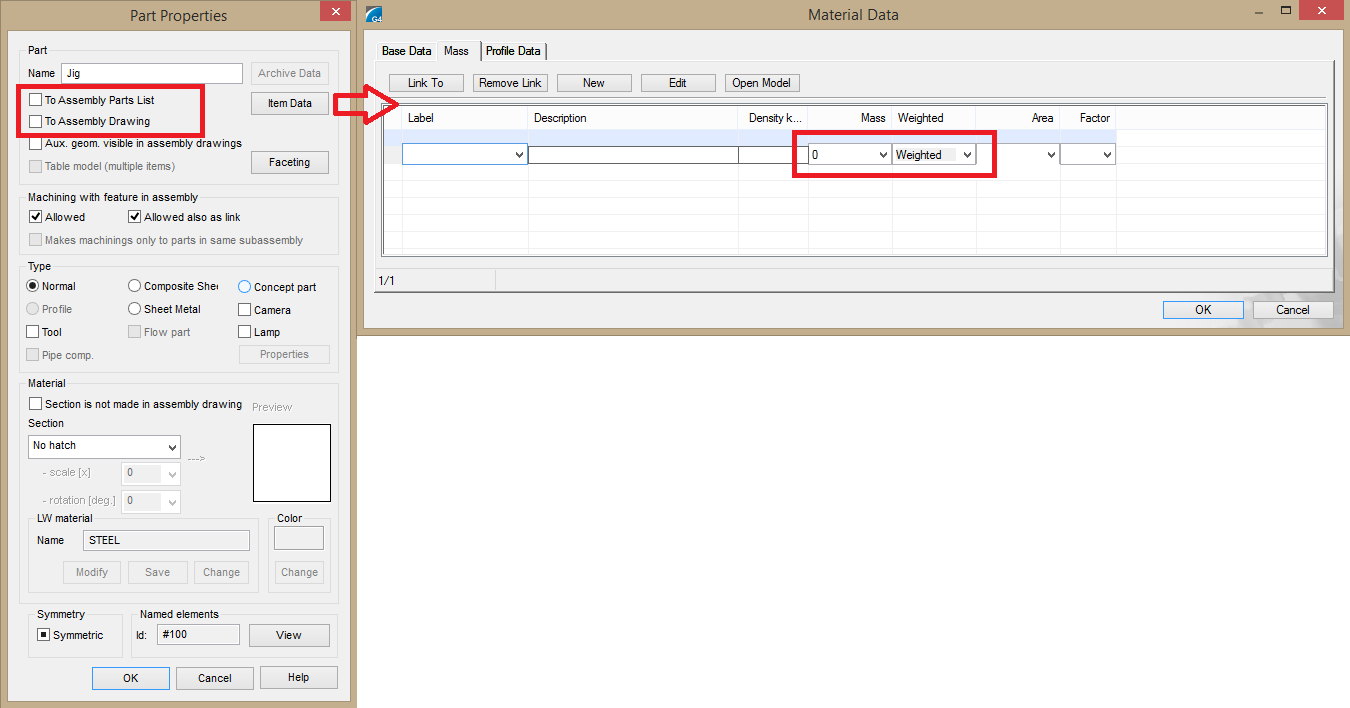Click the Open Model button
This screenshot has width=1350, height=708.
pos(762,83)
